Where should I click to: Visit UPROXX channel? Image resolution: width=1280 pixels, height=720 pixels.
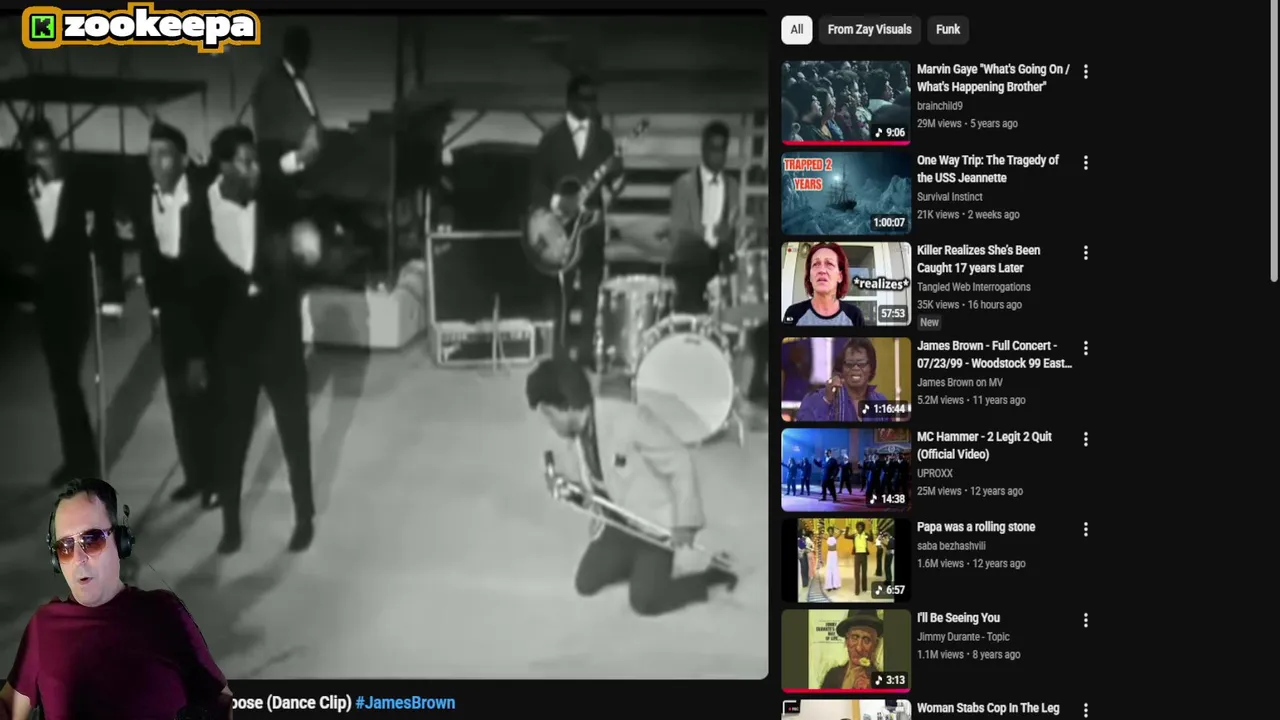tap(935, 473)
